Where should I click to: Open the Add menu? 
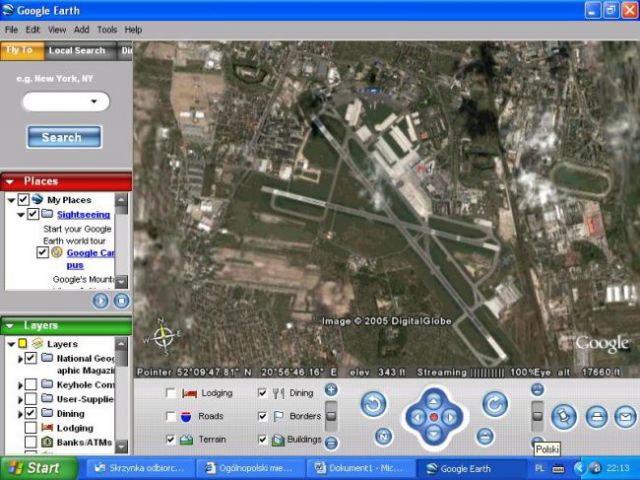(81, 29)
